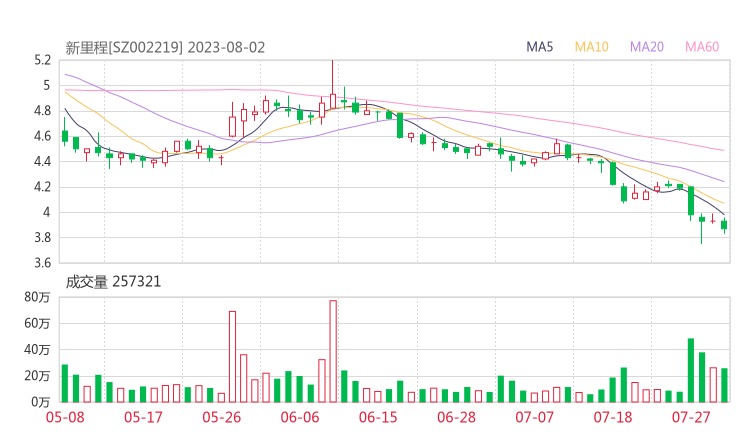Click the 06-06 date axis label

(x=300, y=417)
